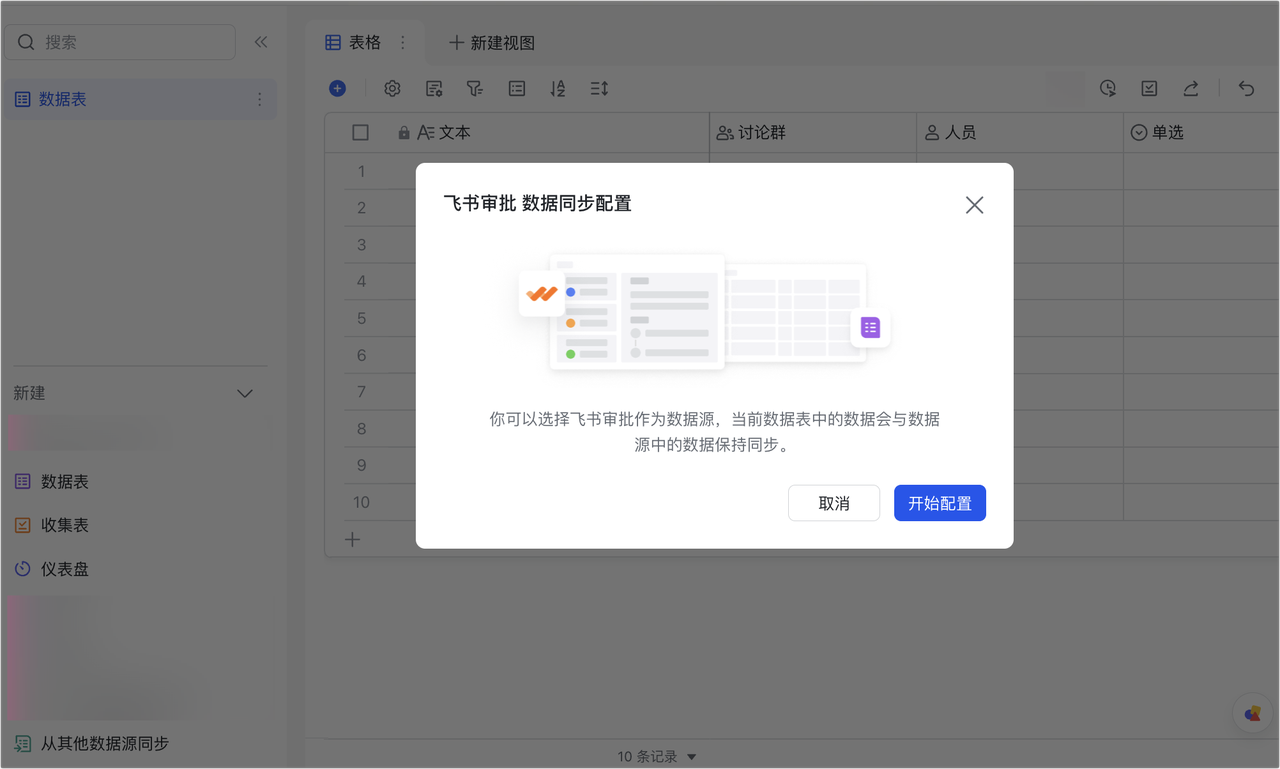Select the 表格 view tab

(354, 43)
